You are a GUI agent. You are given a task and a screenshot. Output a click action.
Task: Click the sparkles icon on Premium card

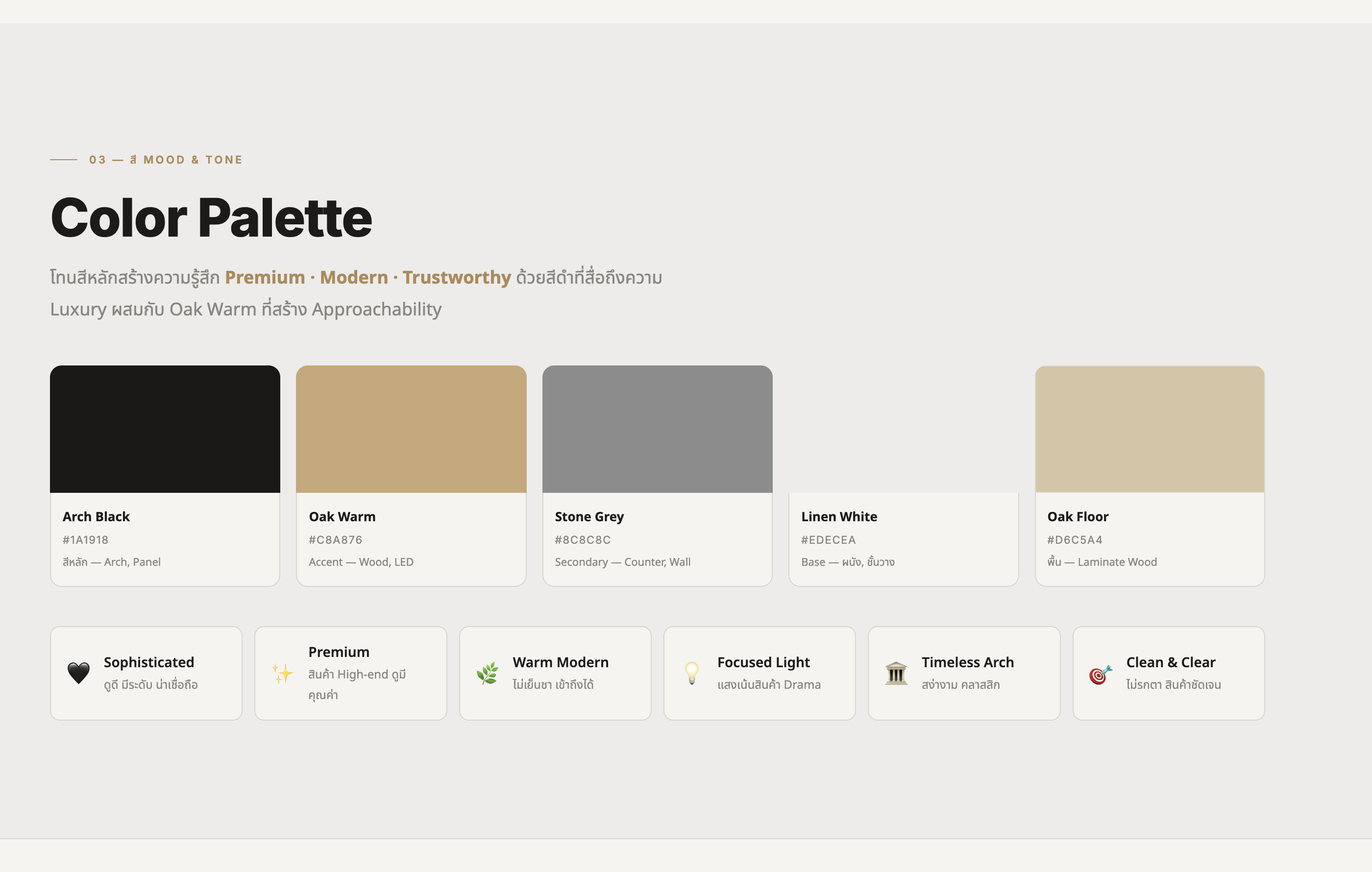(x=283, y=673)
